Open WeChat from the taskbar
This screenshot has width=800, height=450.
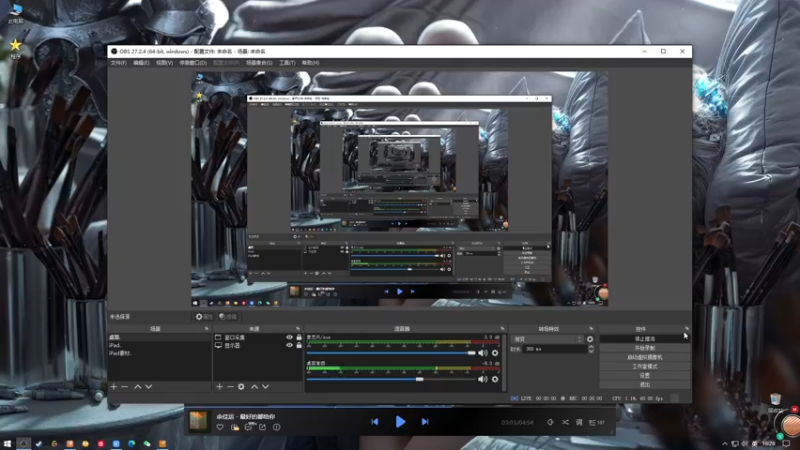click(147, 444)
